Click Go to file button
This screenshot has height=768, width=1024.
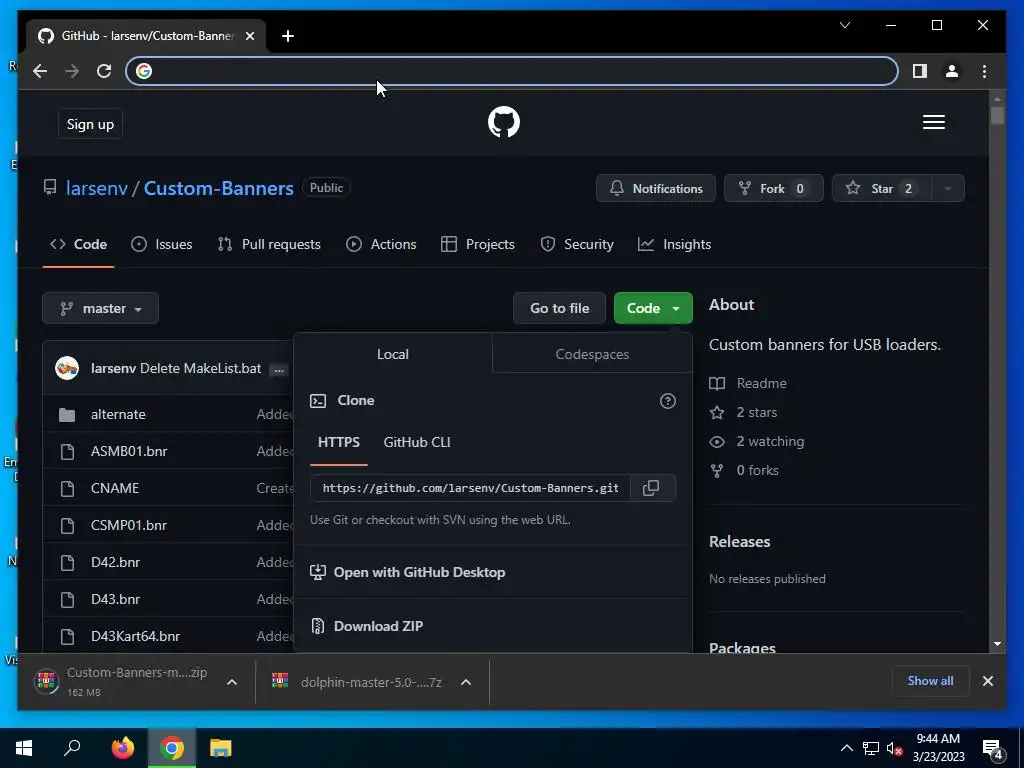[560, 308]
